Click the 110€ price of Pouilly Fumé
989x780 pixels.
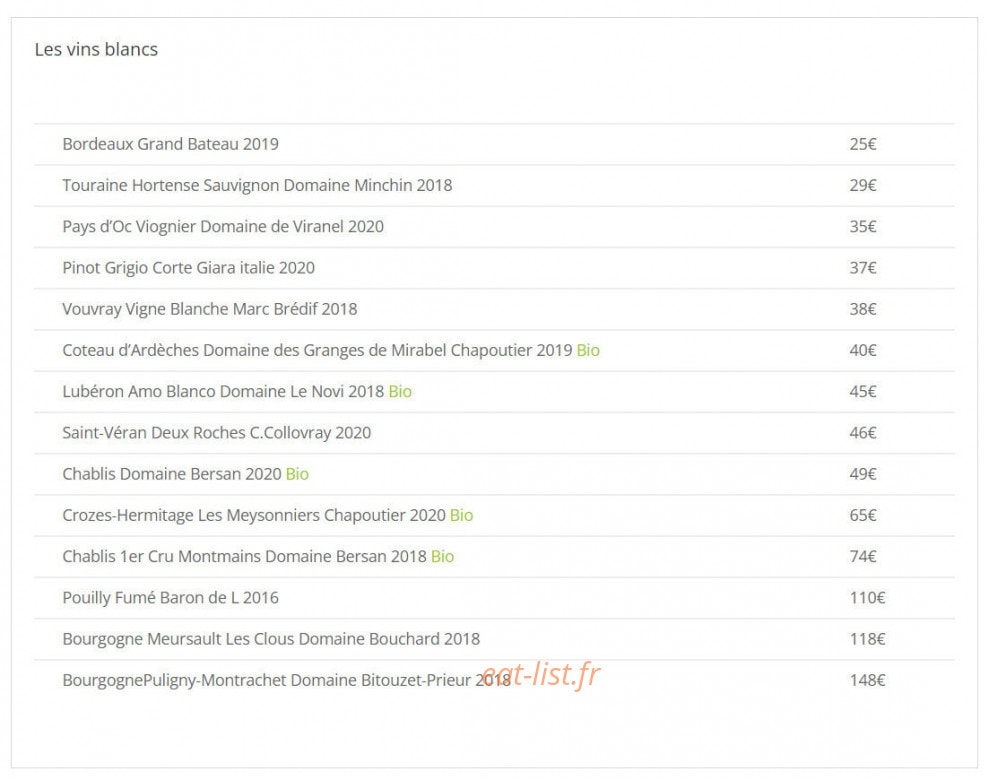pos(867,598)
